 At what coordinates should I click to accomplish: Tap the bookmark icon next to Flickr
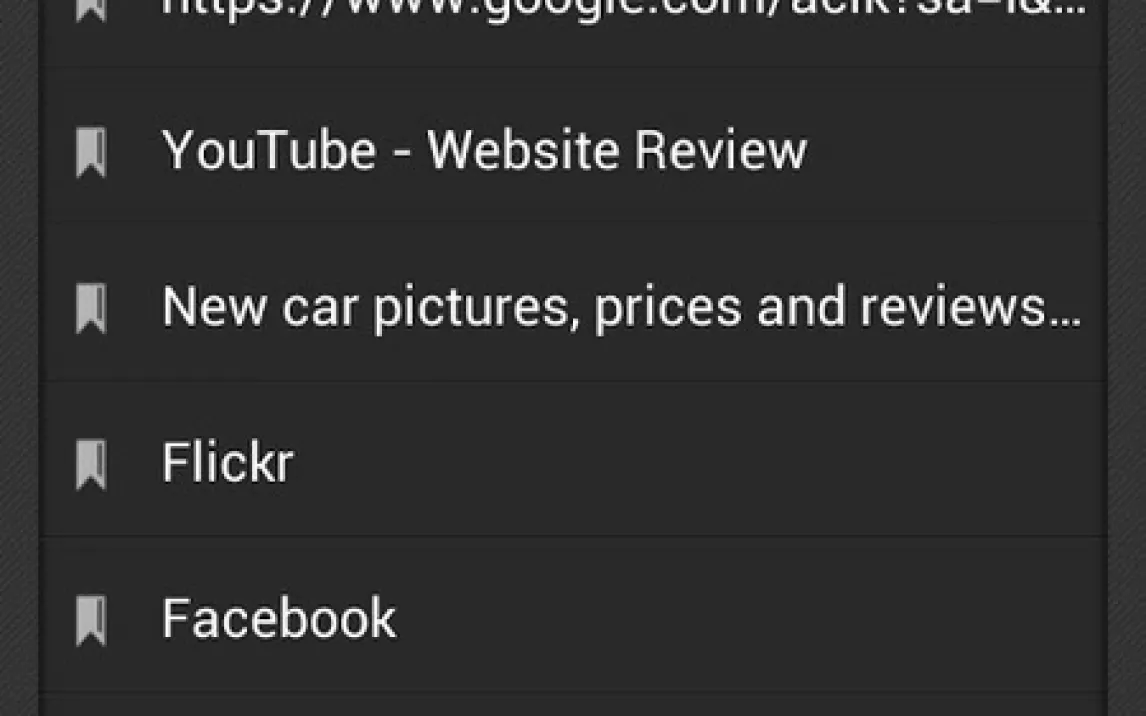[x=91, y=464]
